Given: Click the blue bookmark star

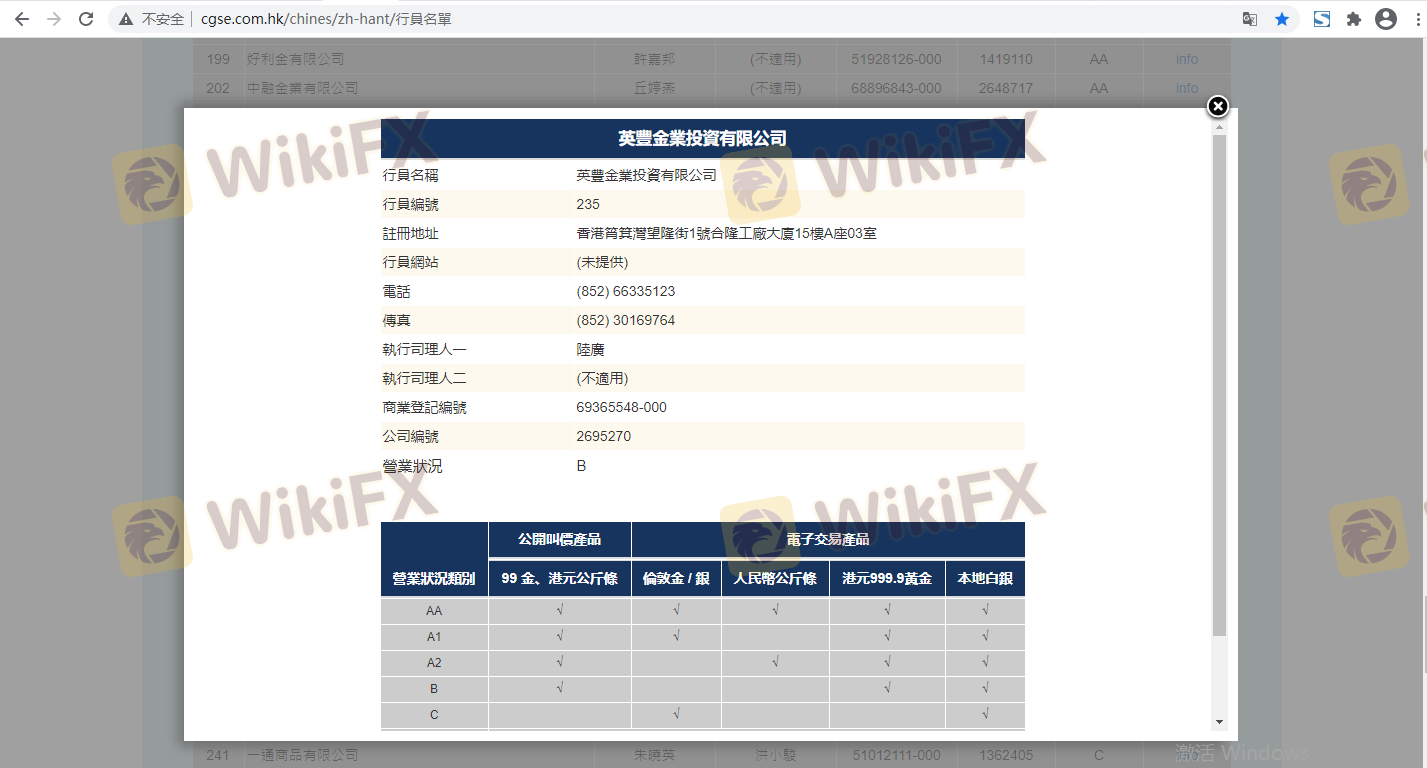Looking at the screenshot, I should (x=1281, y=19).
